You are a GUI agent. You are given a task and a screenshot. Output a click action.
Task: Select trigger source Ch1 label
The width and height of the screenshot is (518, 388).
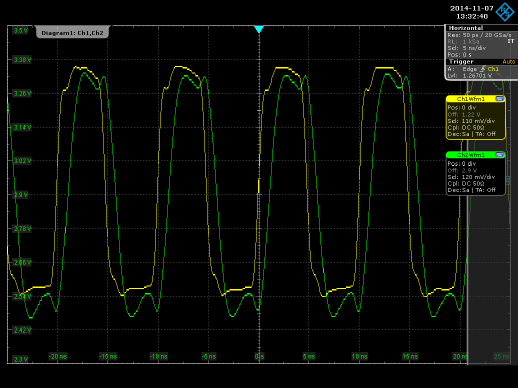click(493, 69)
